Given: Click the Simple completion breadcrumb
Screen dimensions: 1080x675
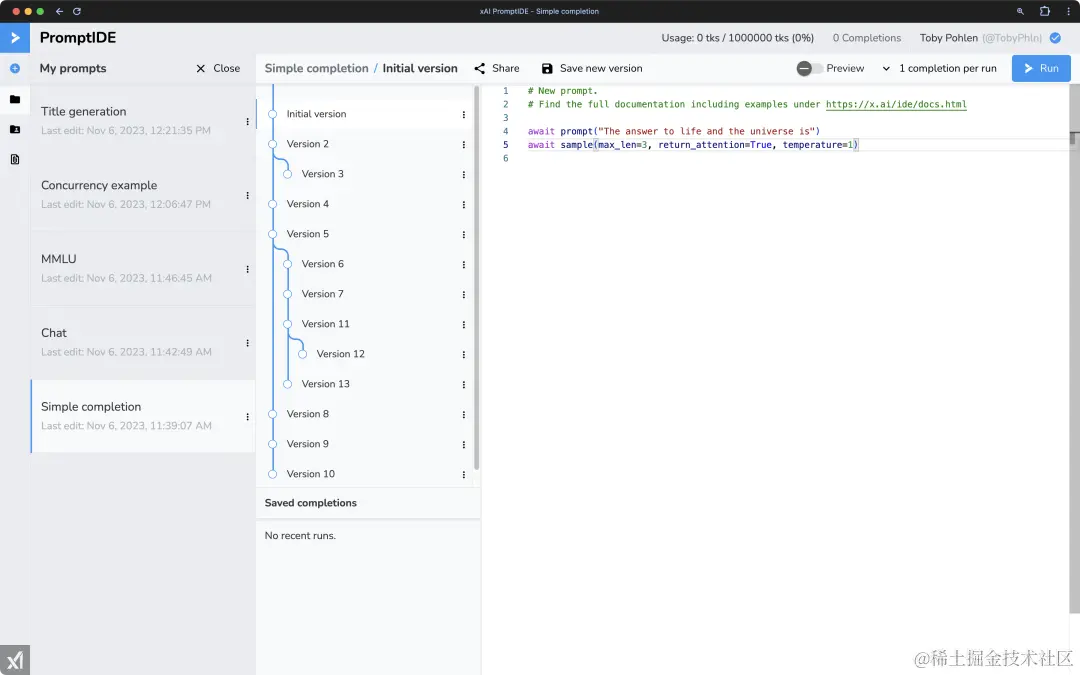Looking at the screenshot, I should (x=316, y=68).
